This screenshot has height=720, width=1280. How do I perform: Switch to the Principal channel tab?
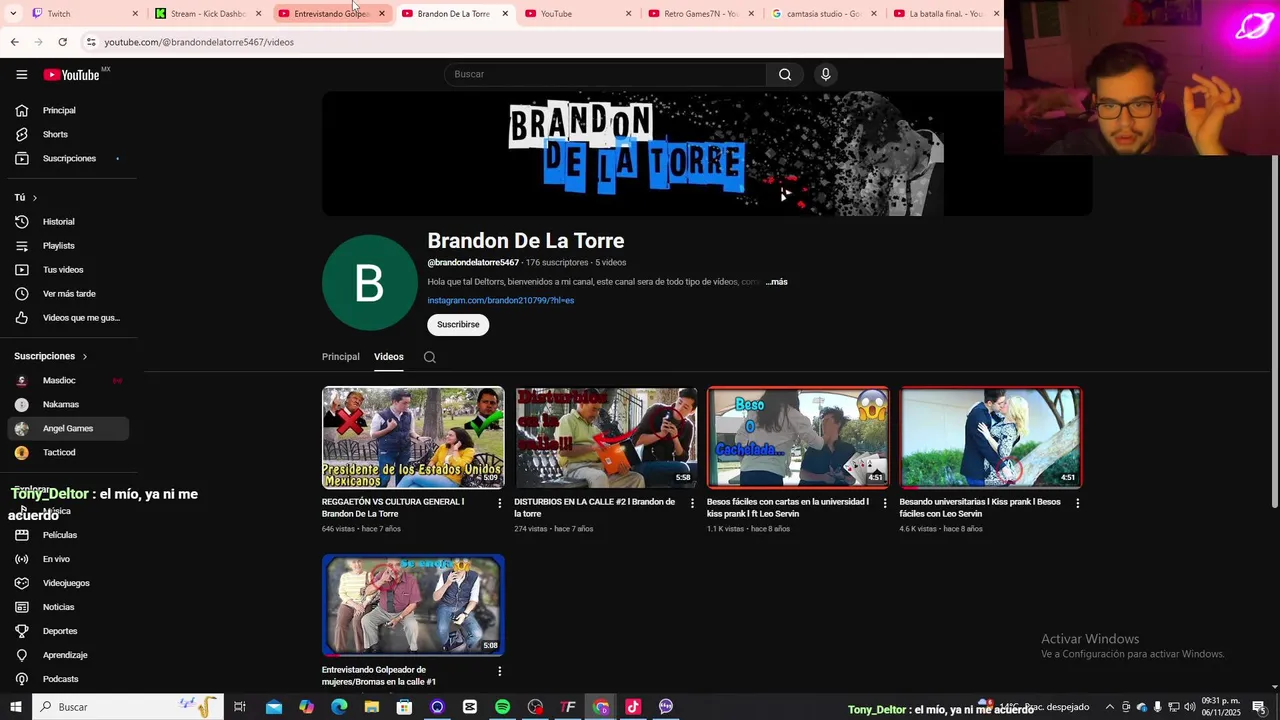tap(341, 357)
